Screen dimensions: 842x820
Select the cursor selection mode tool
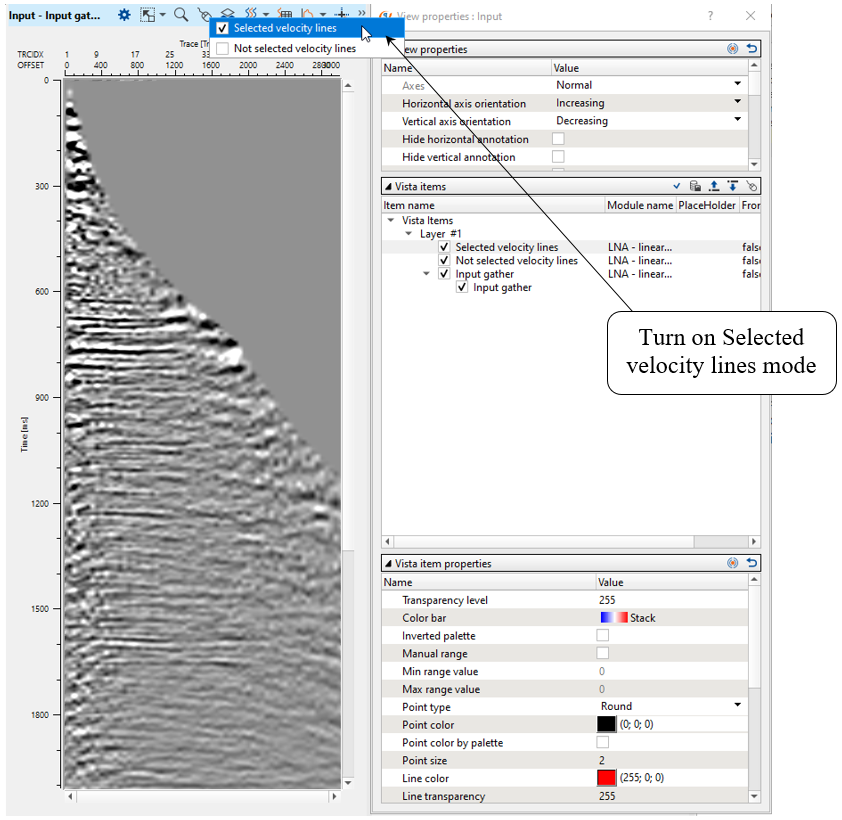[147, 15]
